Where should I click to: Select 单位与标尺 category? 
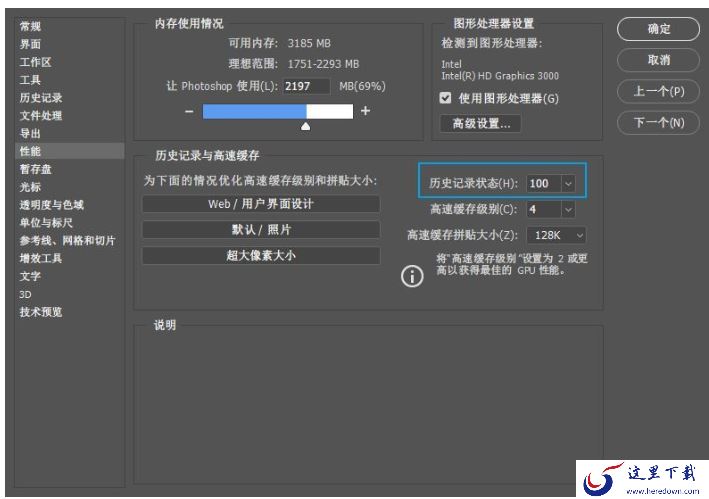(x=46, y=222)
